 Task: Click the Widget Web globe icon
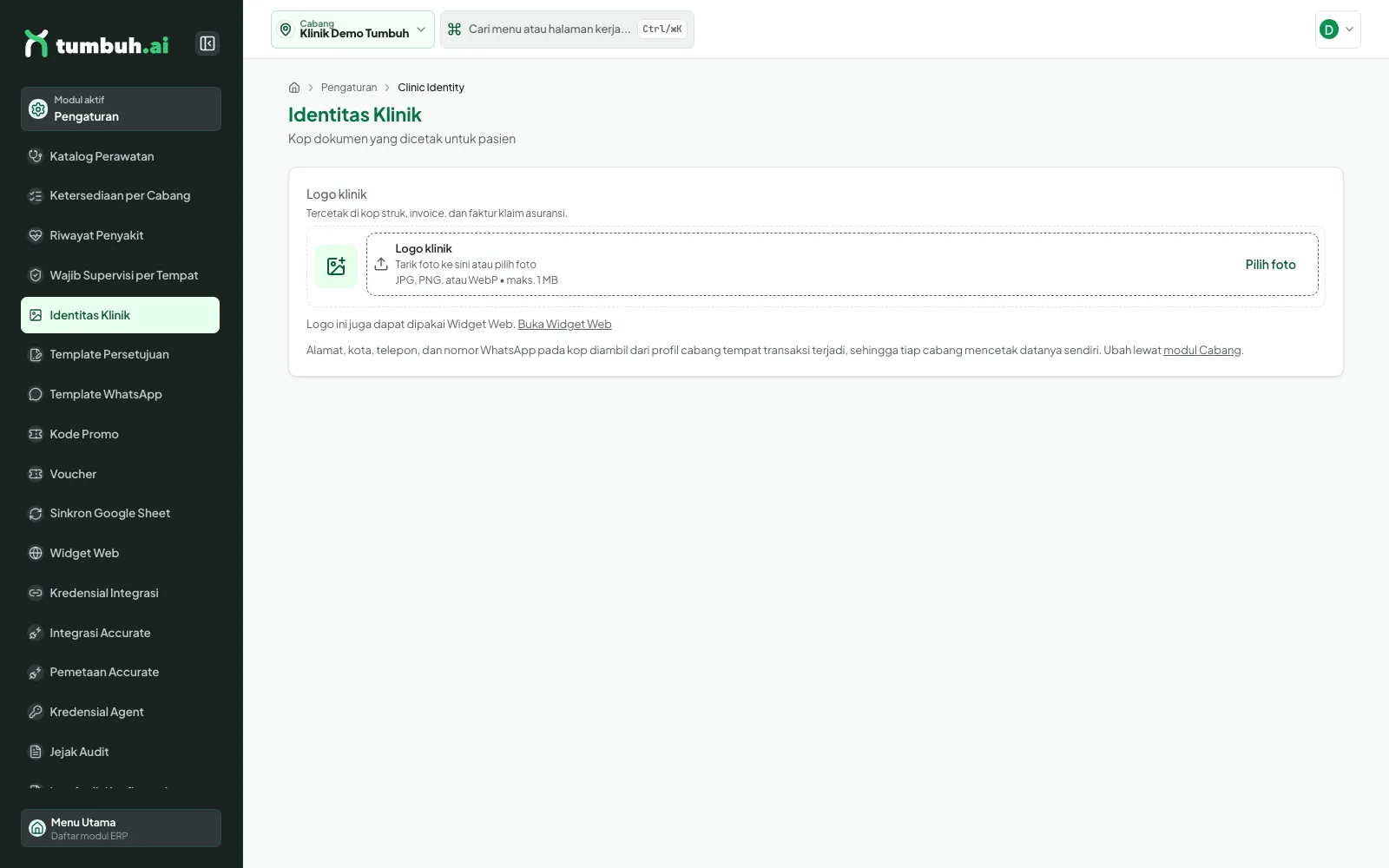click(x=36, y=553)
